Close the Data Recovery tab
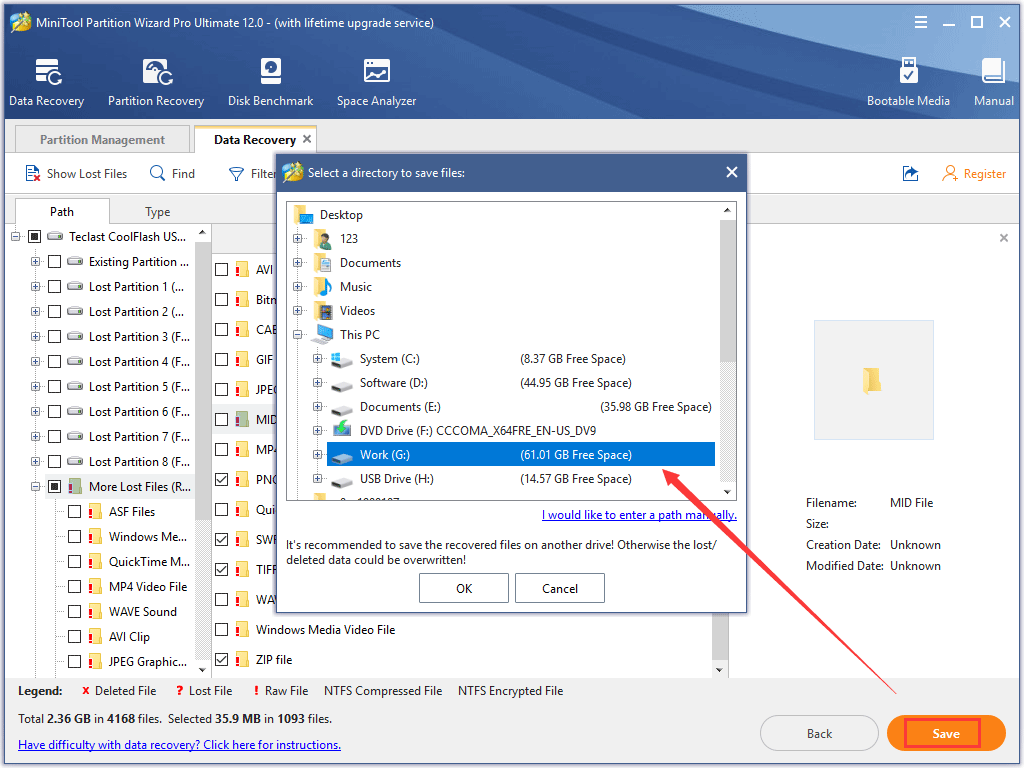1024x768 pixels. point(307,139)
